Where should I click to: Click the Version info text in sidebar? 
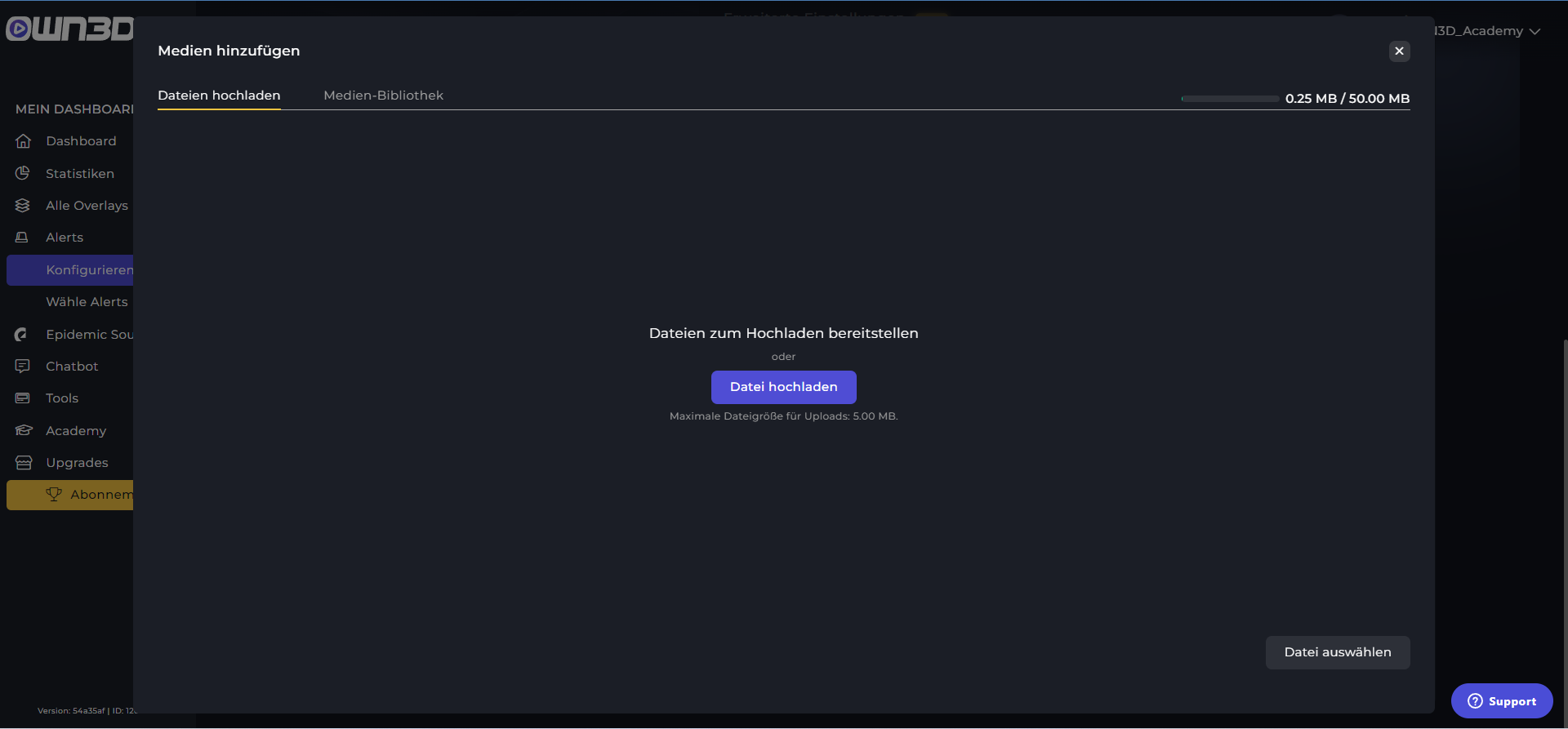coord(87,711)
